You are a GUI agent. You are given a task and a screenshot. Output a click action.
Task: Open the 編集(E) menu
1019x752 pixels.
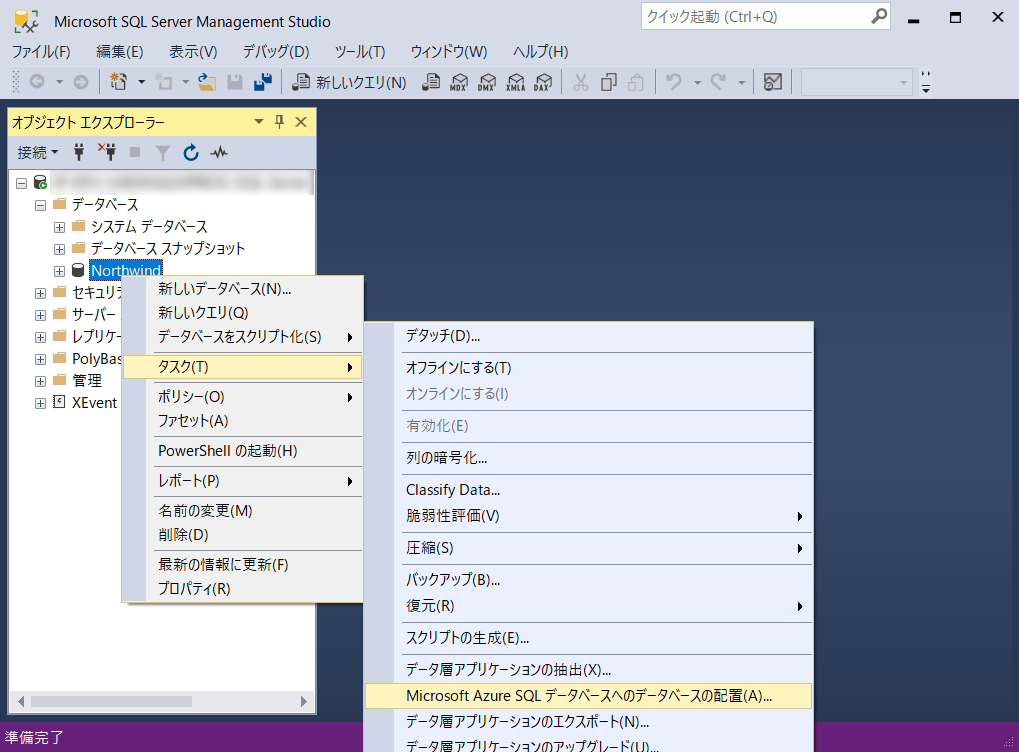tap(120, 51)
